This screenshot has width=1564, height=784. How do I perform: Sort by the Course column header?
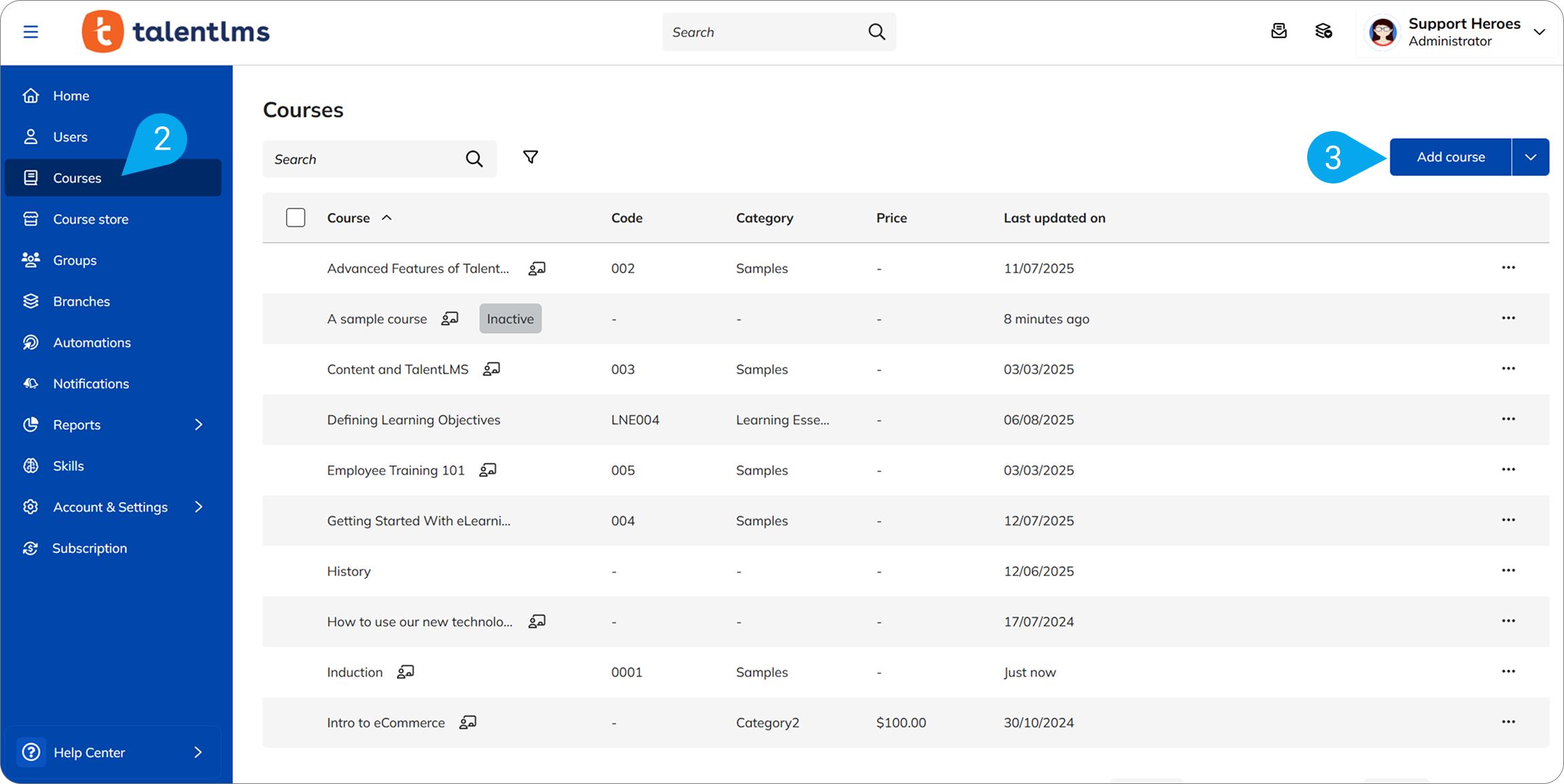349,218
